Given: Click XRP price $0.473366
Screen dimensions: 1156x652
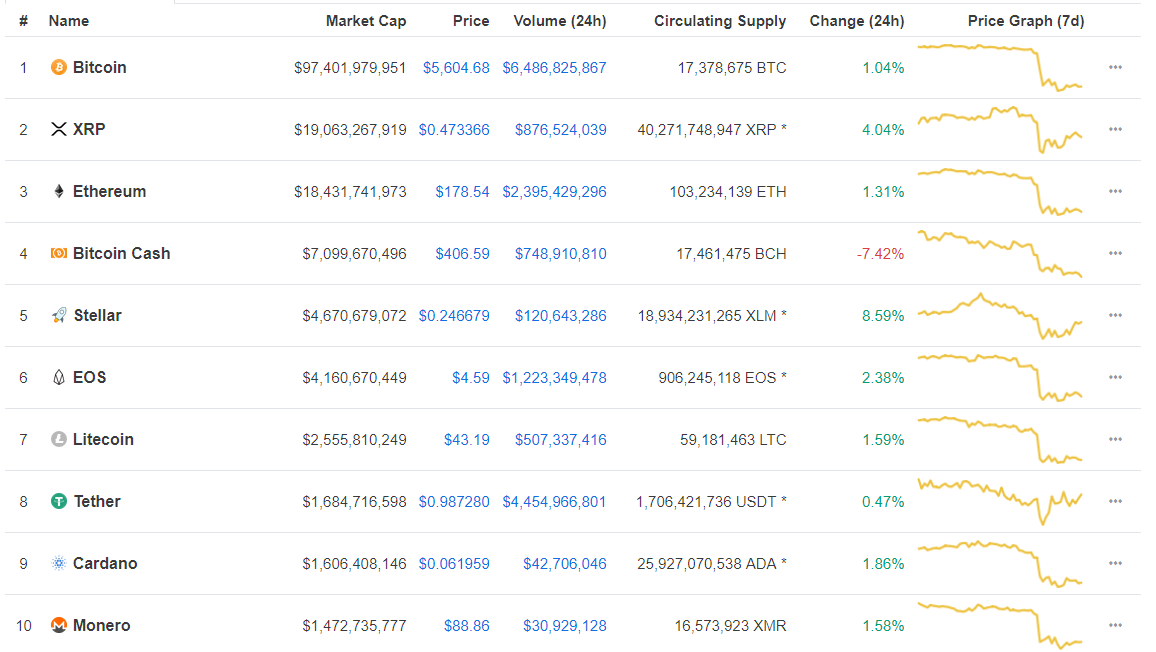Looking at the screenshot, I should 454,130.
